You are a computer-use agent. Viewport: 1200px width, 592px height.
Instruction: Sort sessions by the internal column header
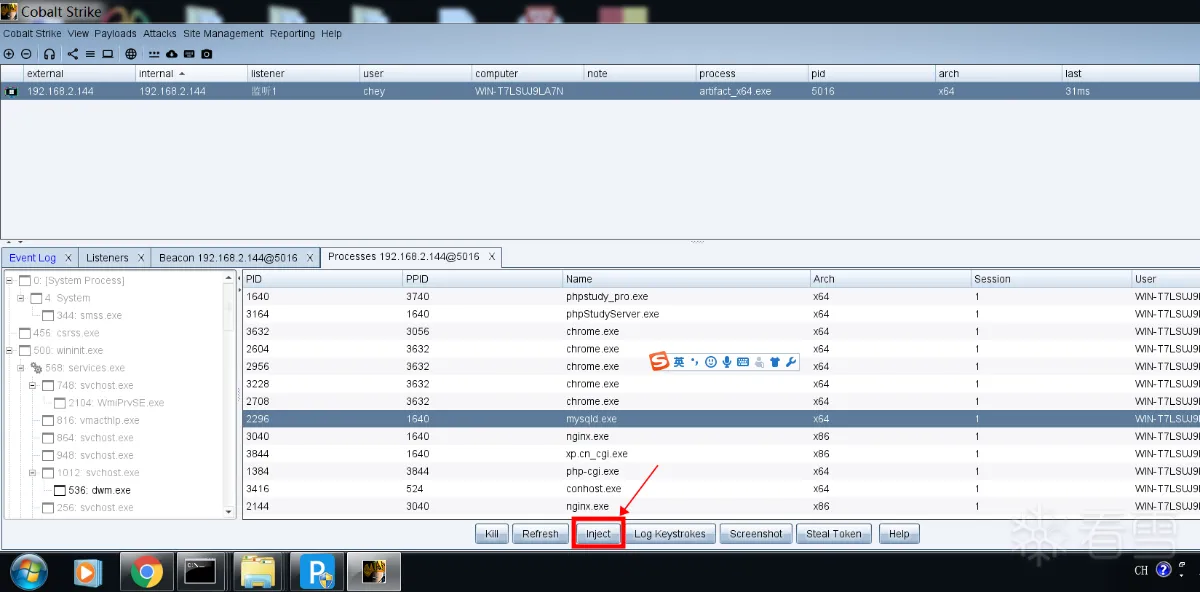192,73
